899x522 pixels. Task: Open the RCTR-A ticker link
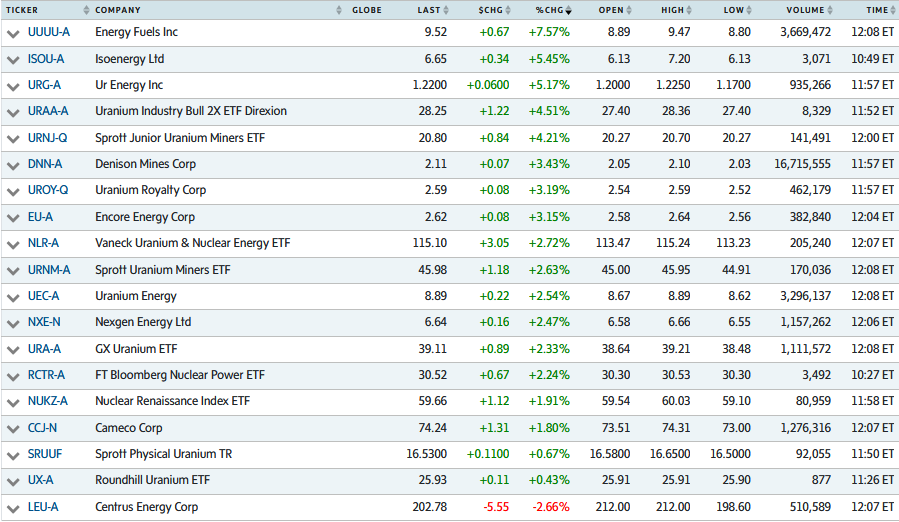tap(46, 375)
